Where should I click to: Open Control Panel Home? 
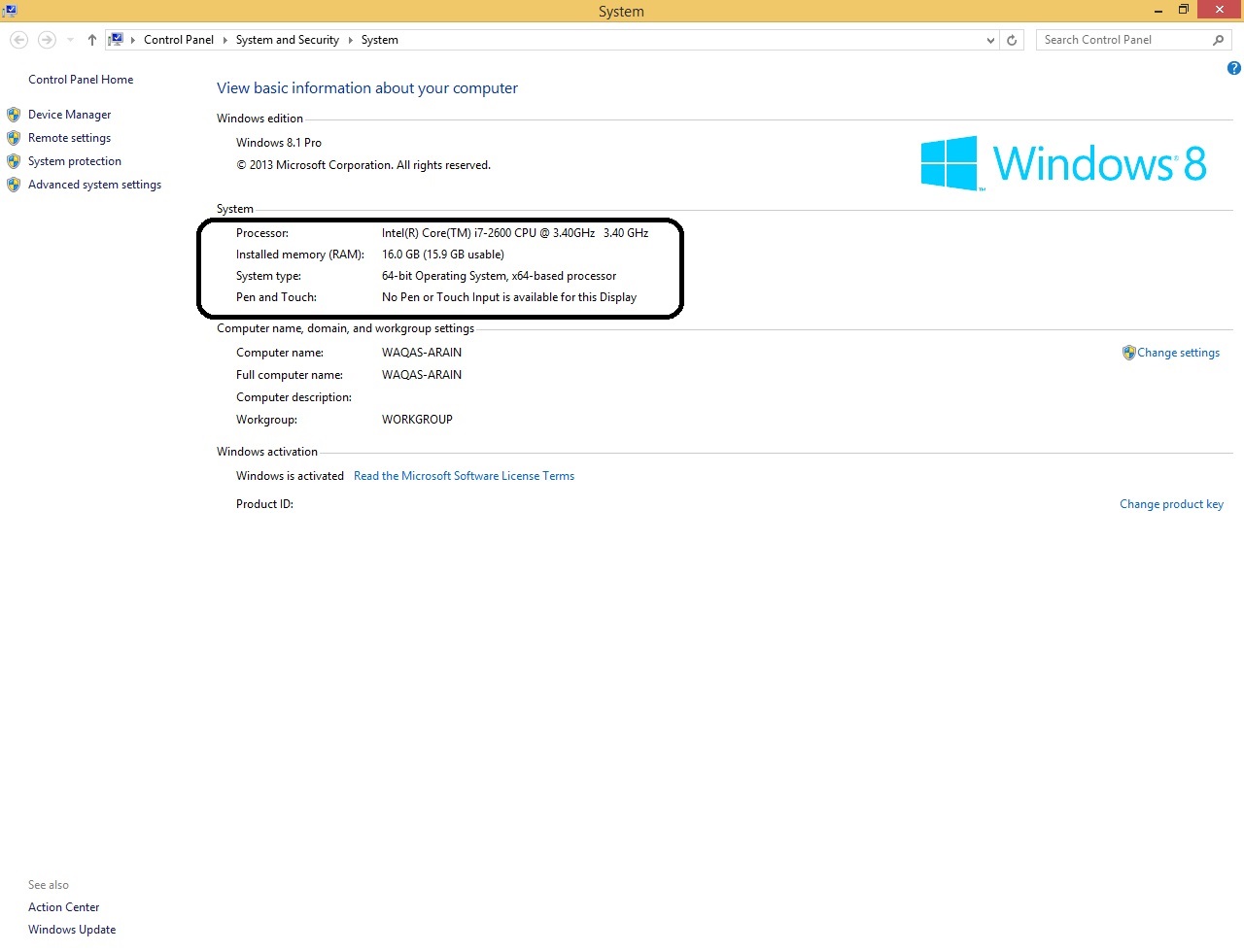(81, 80)
